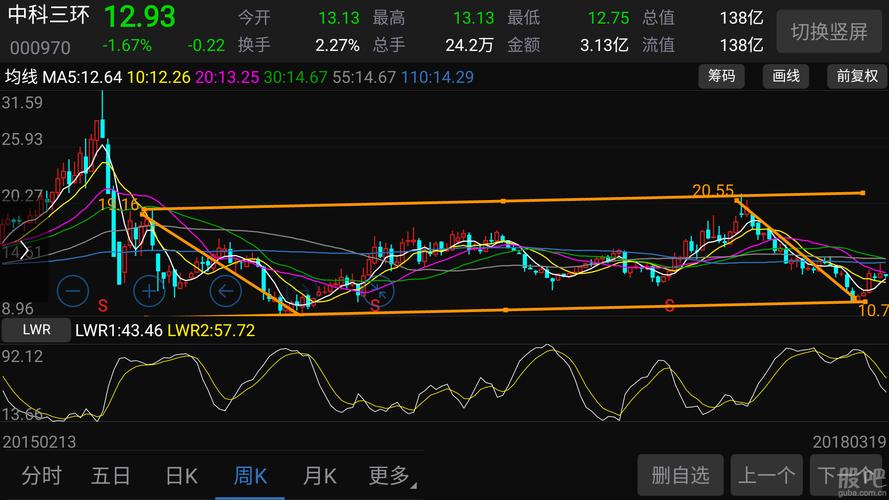Tap the 20.55 high price annotation
Viewport: 889px width, 500px height.
[x=713, y=190]
